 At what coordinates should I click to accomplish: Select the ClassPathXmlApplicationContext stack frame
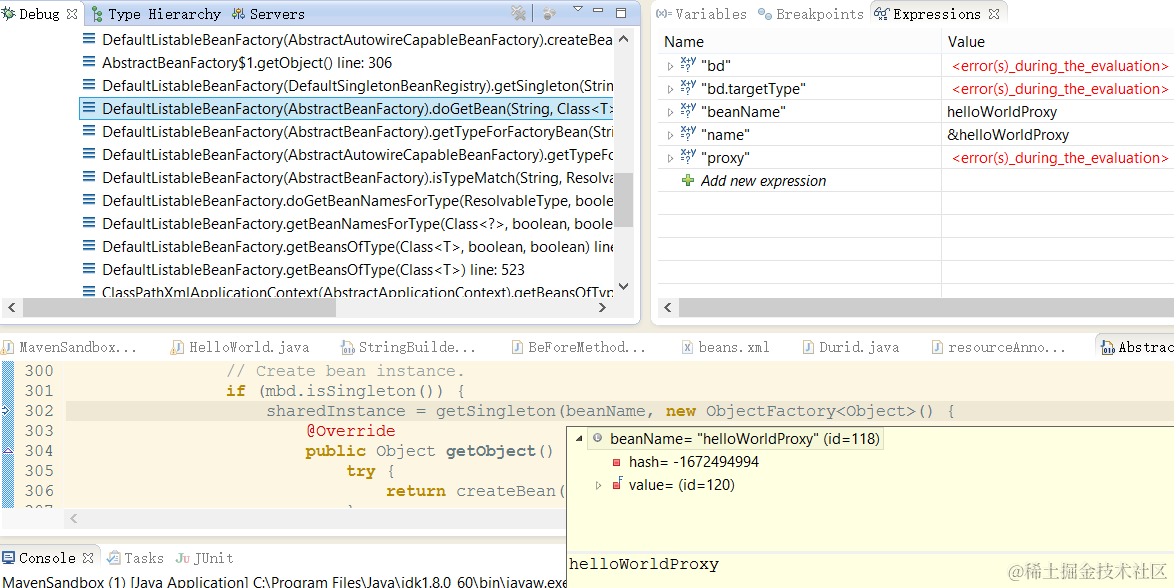coord(358,291)
